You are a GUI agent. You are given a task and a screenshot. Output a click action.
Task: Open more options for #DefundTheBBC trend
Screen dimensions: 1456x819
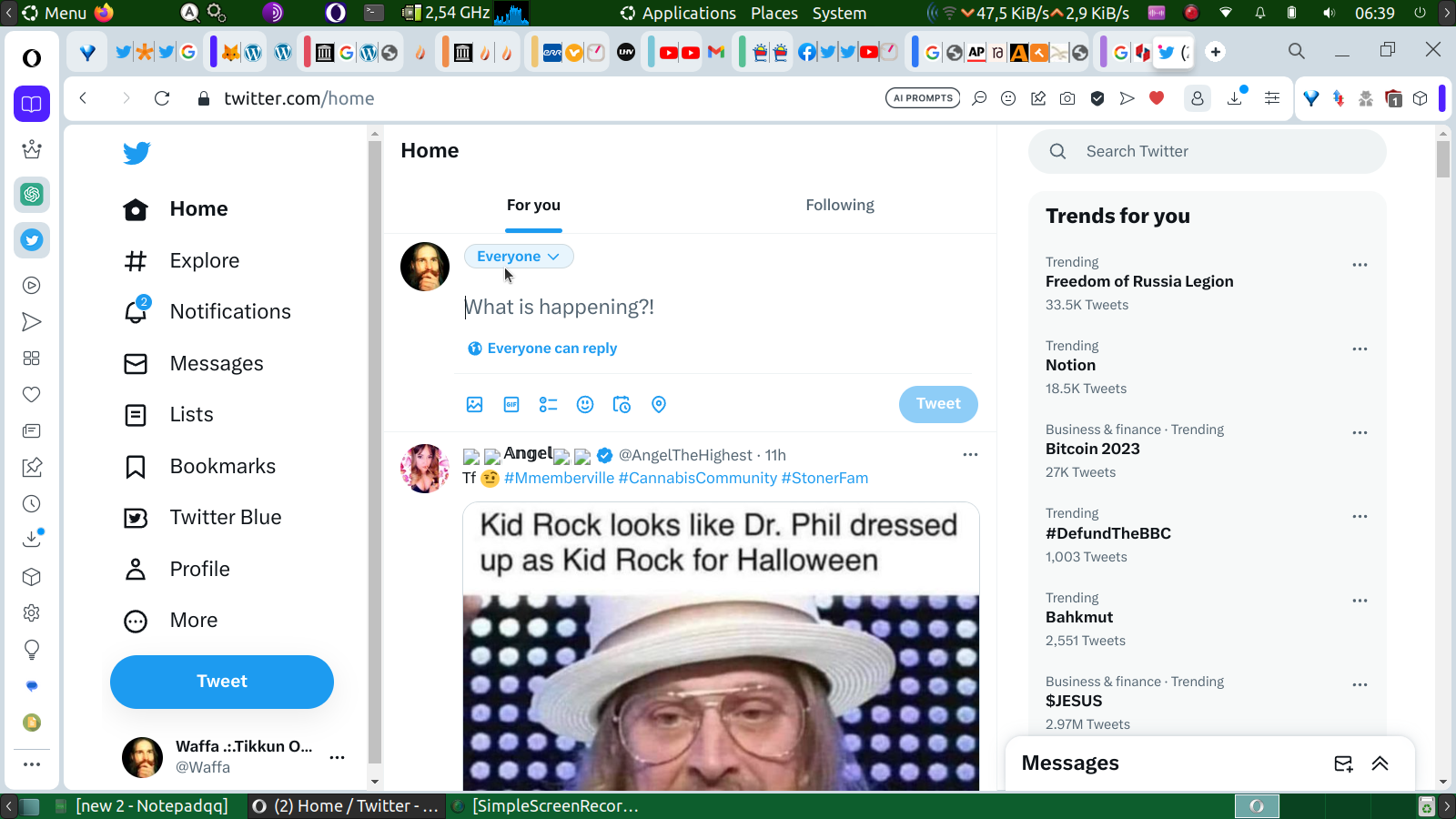click(1360, 516)
